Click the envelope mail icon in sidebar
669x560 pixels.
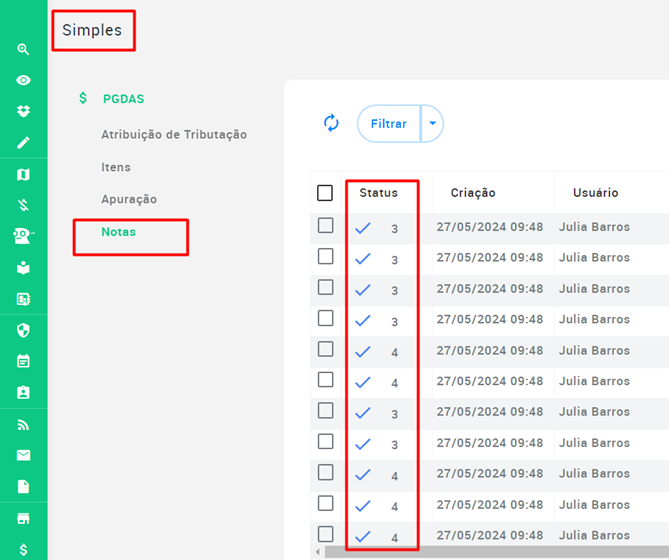pos(23,455)
